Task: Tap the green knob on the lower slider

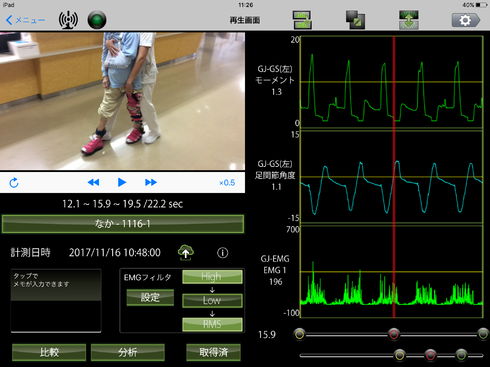Action: [461, 355]
